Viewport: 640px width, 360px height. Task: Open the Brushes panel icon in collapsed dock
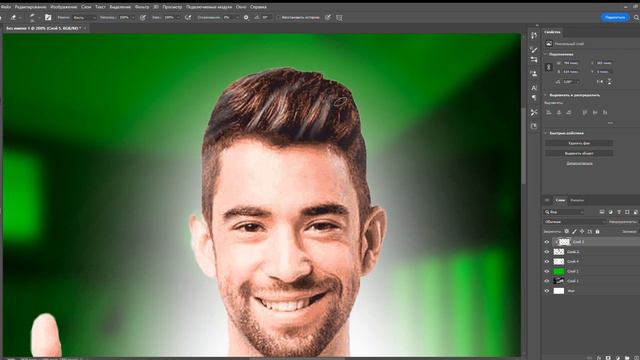(x=534, y=50)
